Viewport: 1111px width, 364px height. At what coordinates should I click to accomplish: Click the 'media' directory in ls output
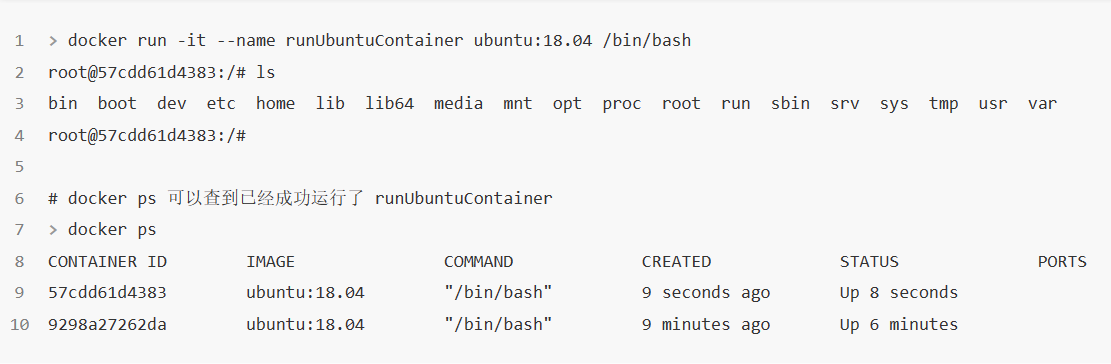click(458, 103)
